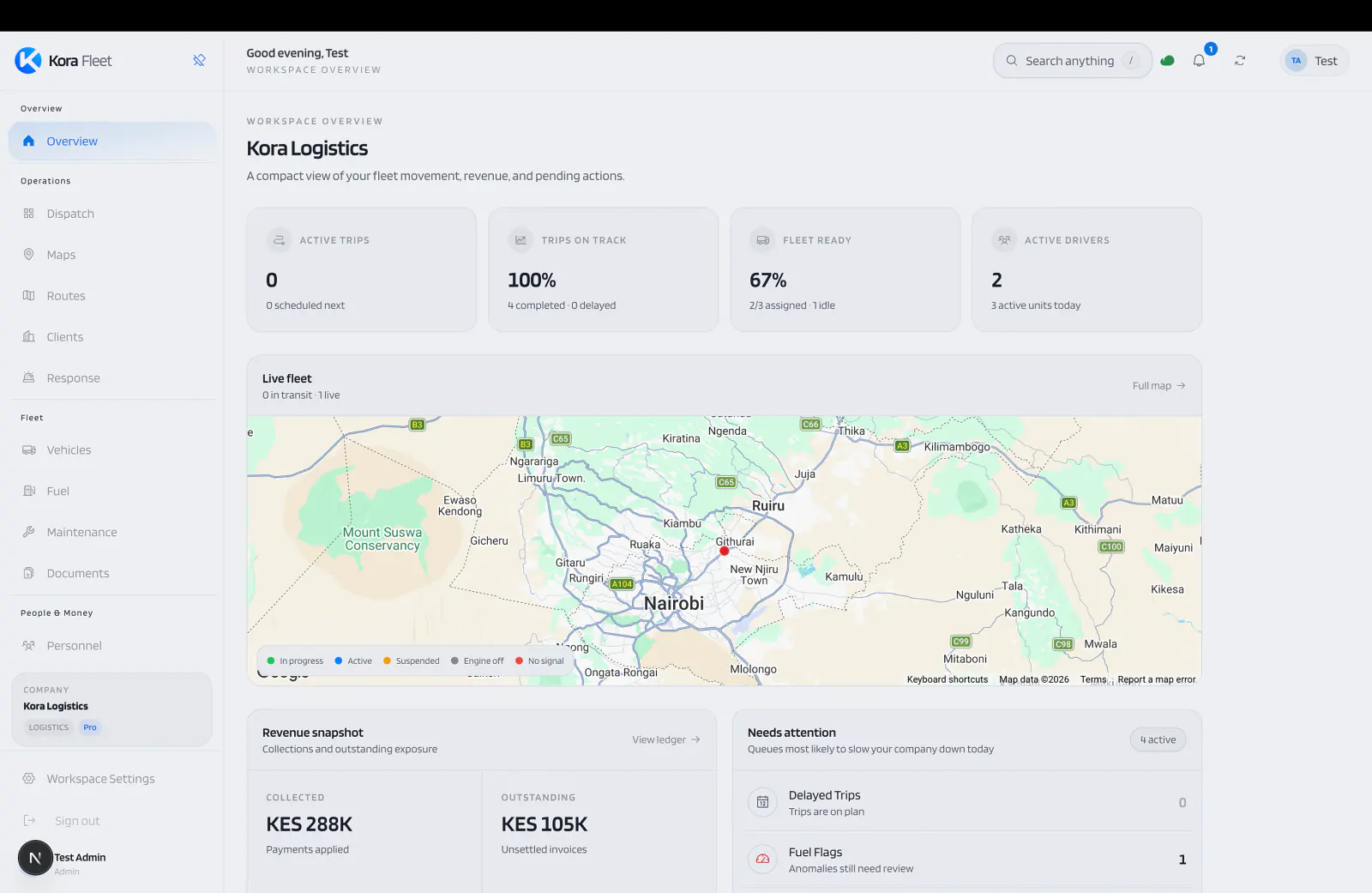Screen dimensions: 1372x893
Task: Open the Response section
Action: click(112, 378)
